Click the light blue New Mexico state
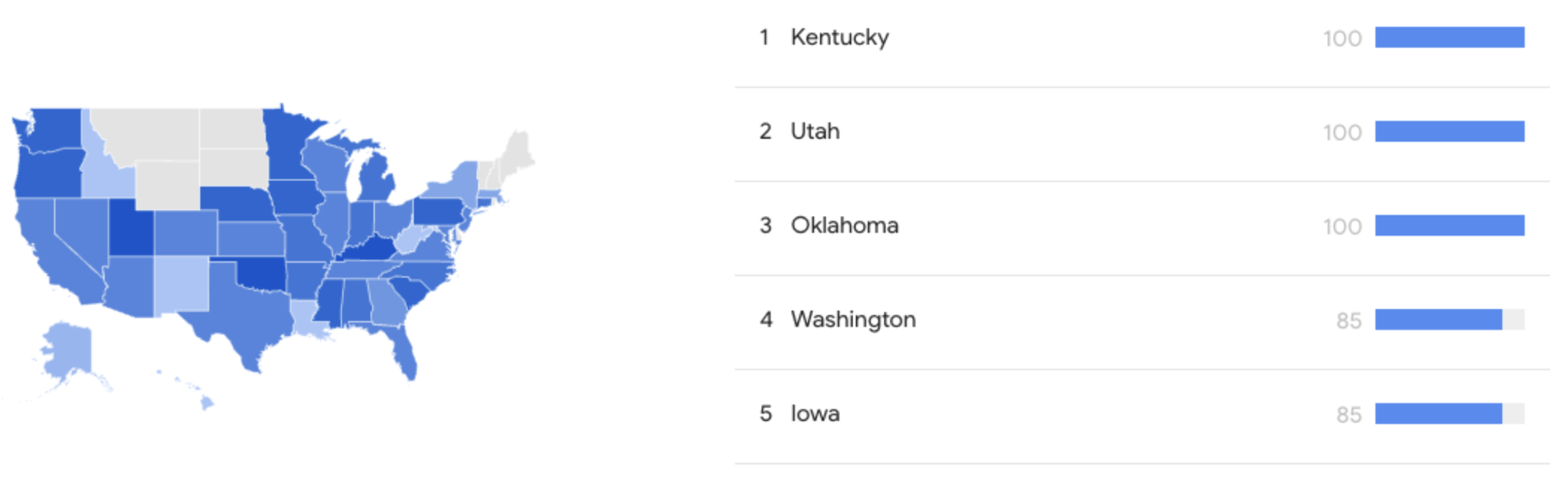The height and width of the screenshot is (485, 1568). 181,284
